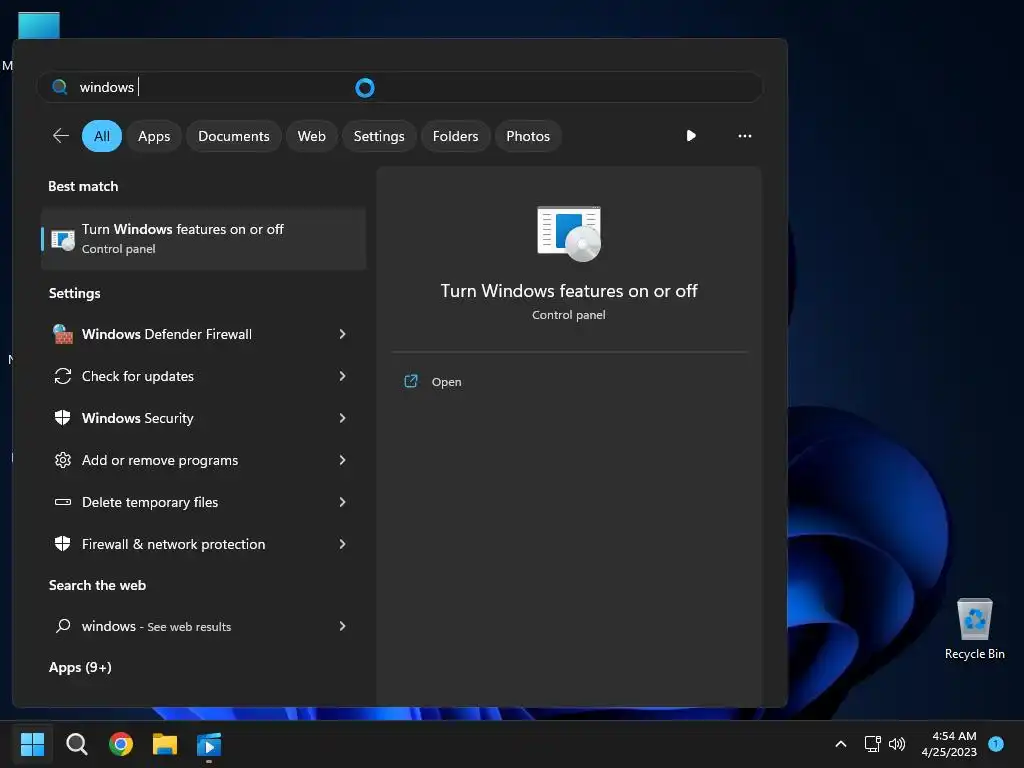Expand Delete temporary files chevron

point(342,502)
